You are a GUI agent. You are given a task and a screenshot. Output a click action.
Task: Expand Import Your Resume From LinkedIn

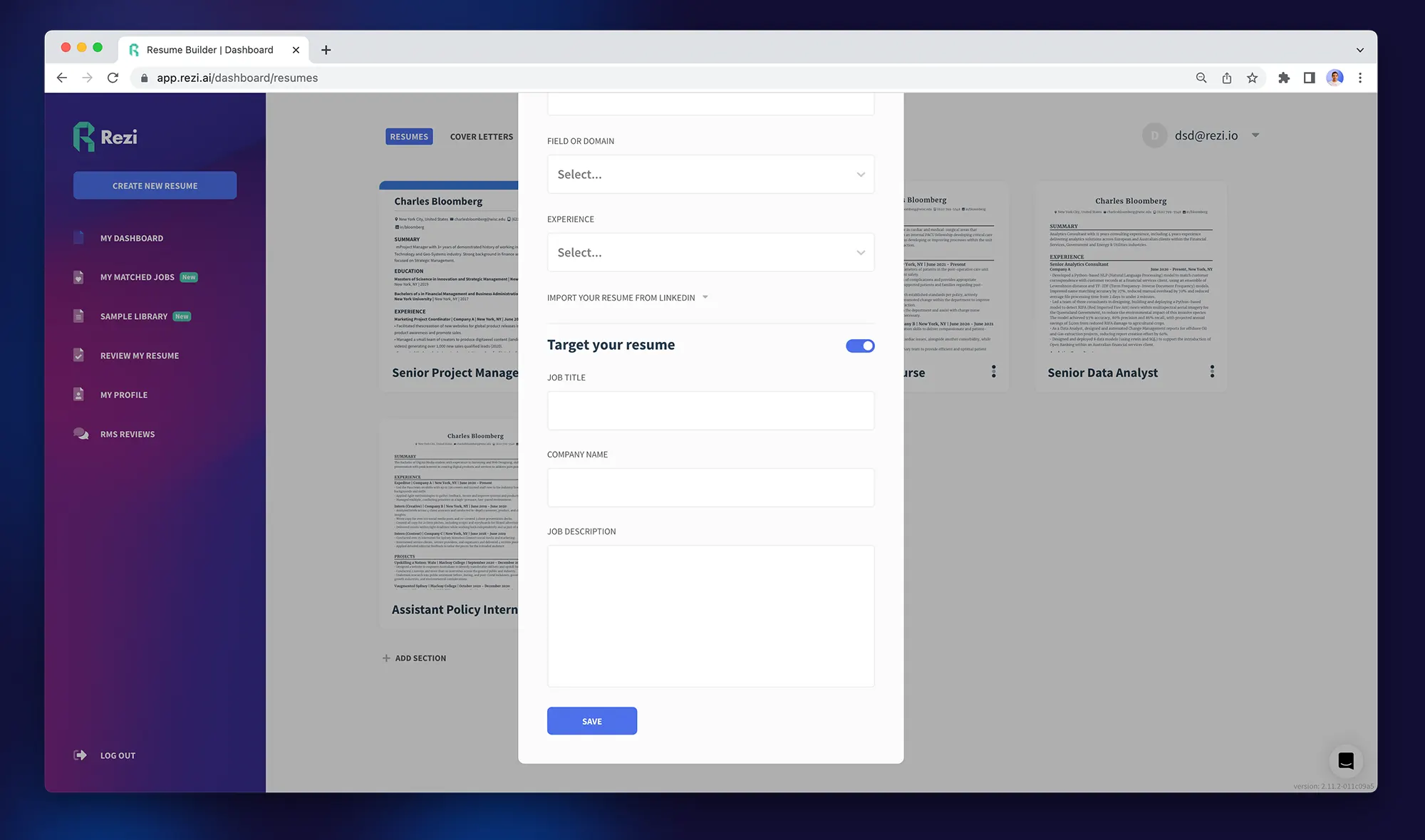(627, 298)
